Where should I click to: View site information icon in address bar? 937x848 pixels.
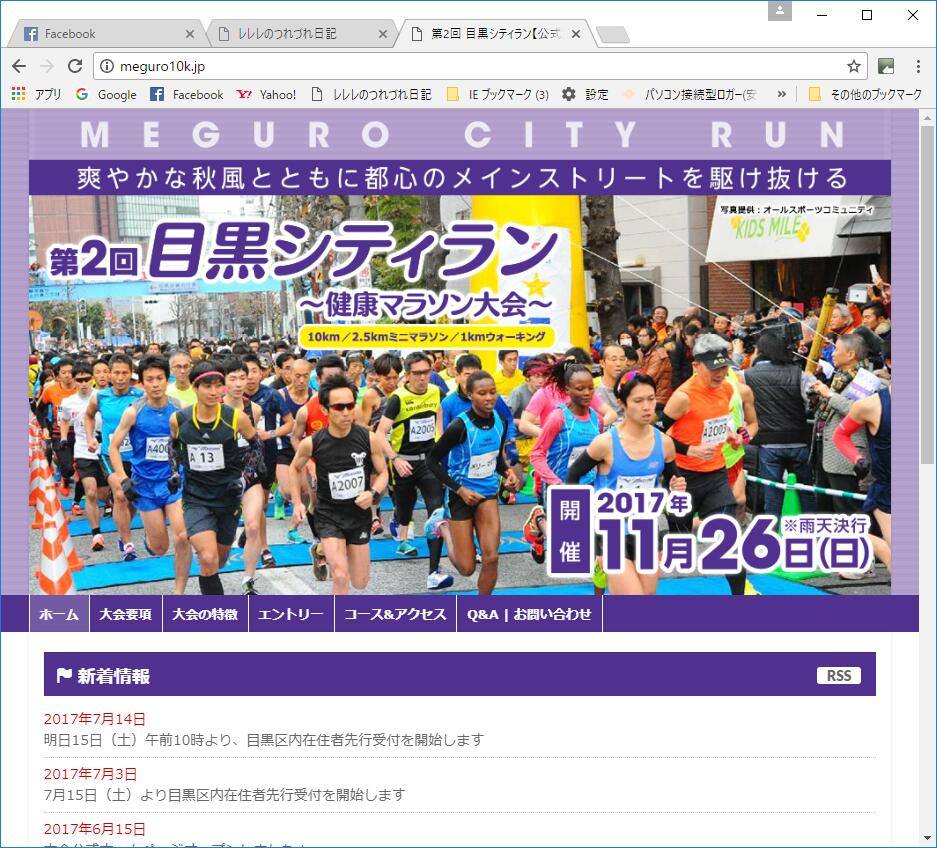(x=106, y=66)
